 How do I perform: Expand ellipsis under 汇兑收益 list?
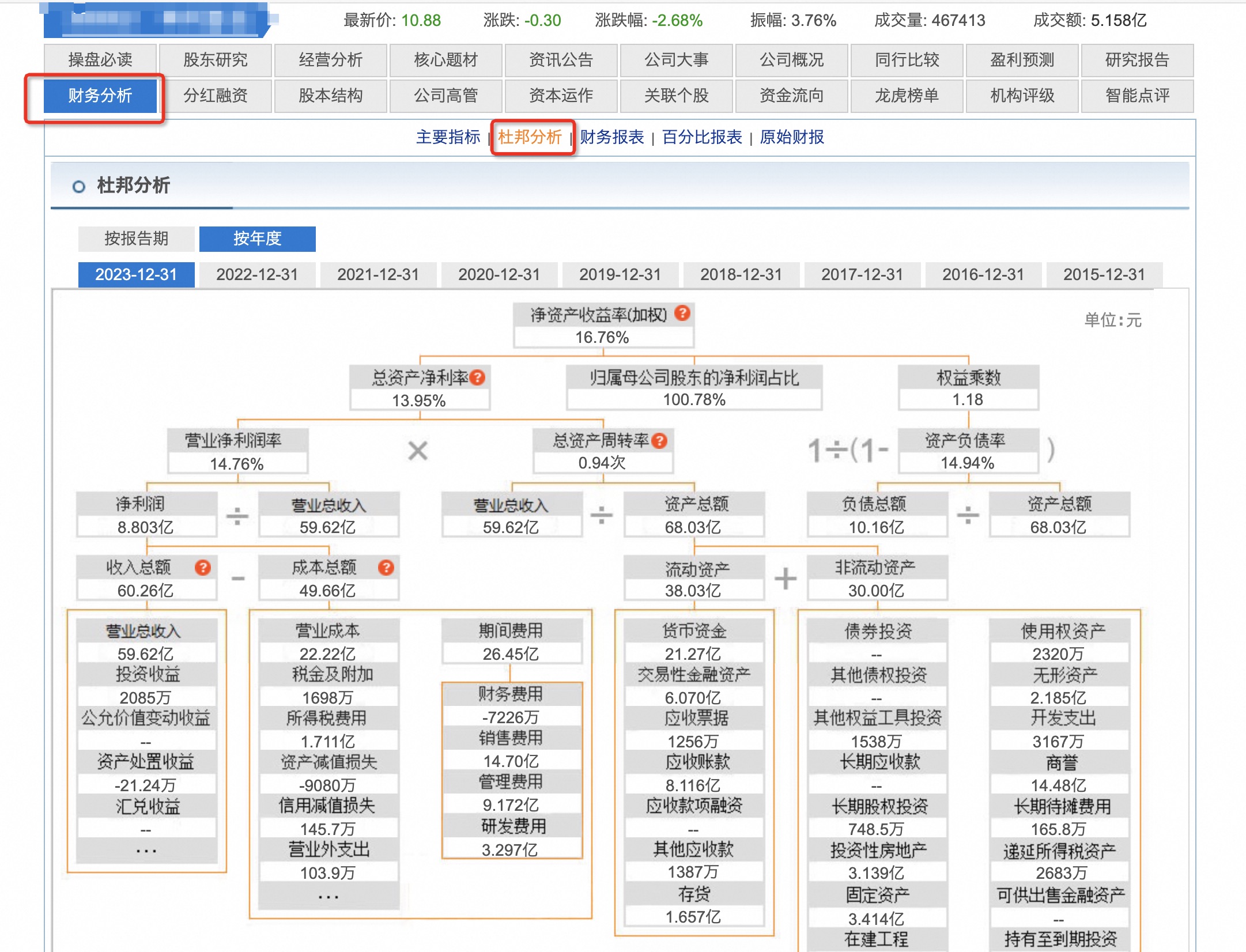click(x=146, y=851)
